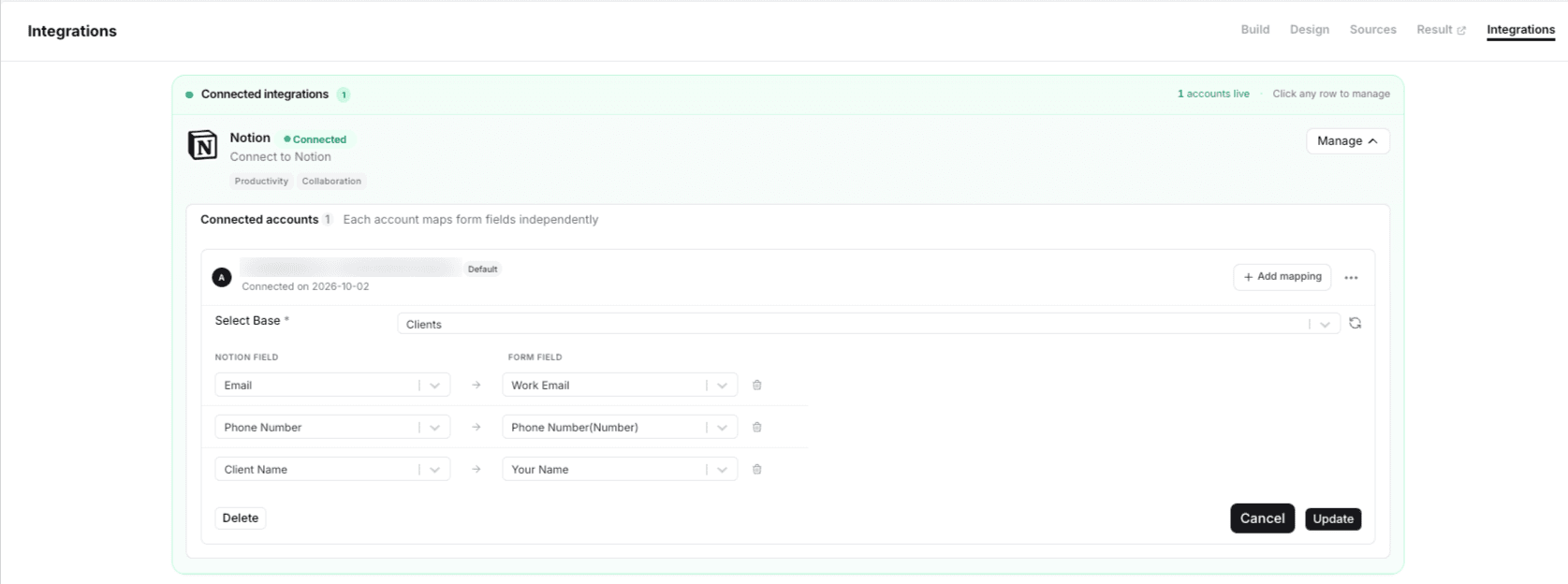Open the Your Name form field dropdown

pos(620,469)
